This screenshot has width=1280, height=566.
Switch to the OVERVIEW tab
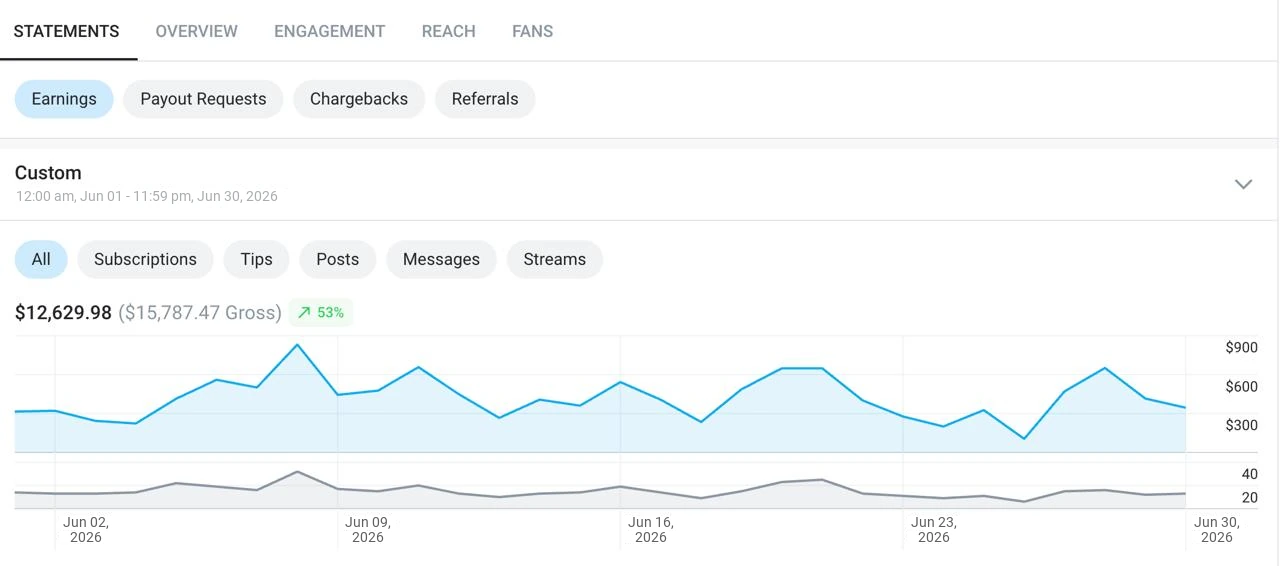[x=197, y=31]
